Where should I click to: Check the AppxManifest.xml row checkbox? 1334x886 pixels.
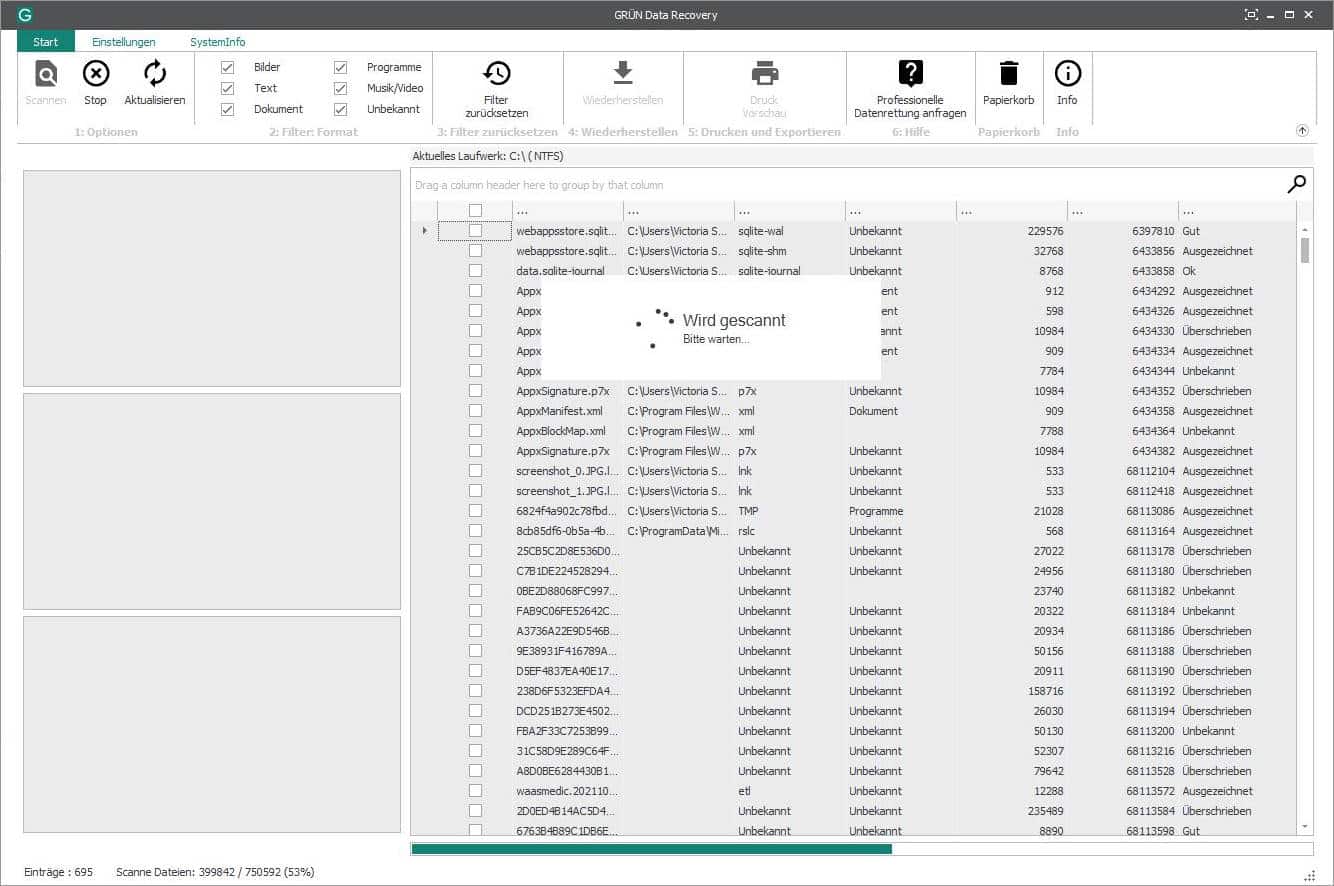click(475, 411)
